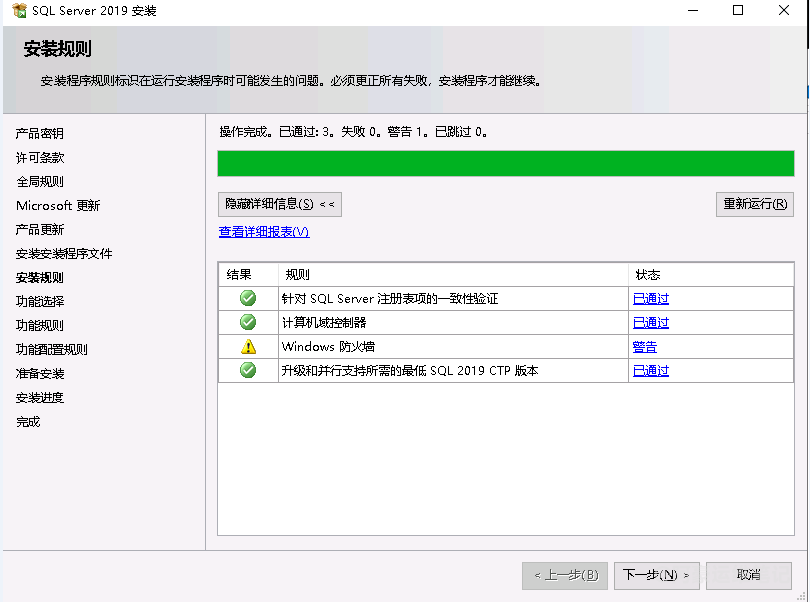Click green check icon for 注册表项的一致性验证 rule
810x602 pixels.
tap(248, 298)
